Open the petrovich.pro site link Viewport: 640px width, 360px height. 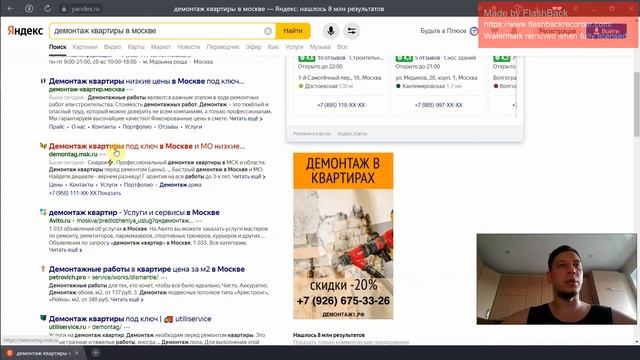coord(67,278)
